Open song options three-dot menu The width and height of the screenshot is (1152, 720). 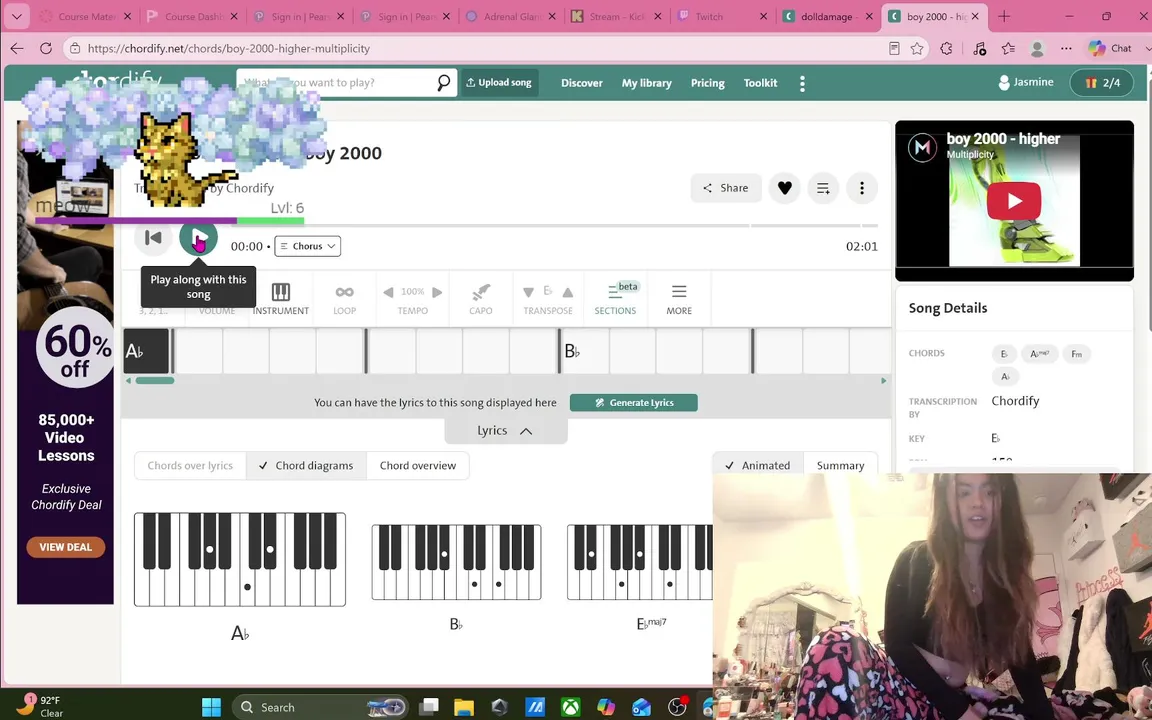click(862, 188)
